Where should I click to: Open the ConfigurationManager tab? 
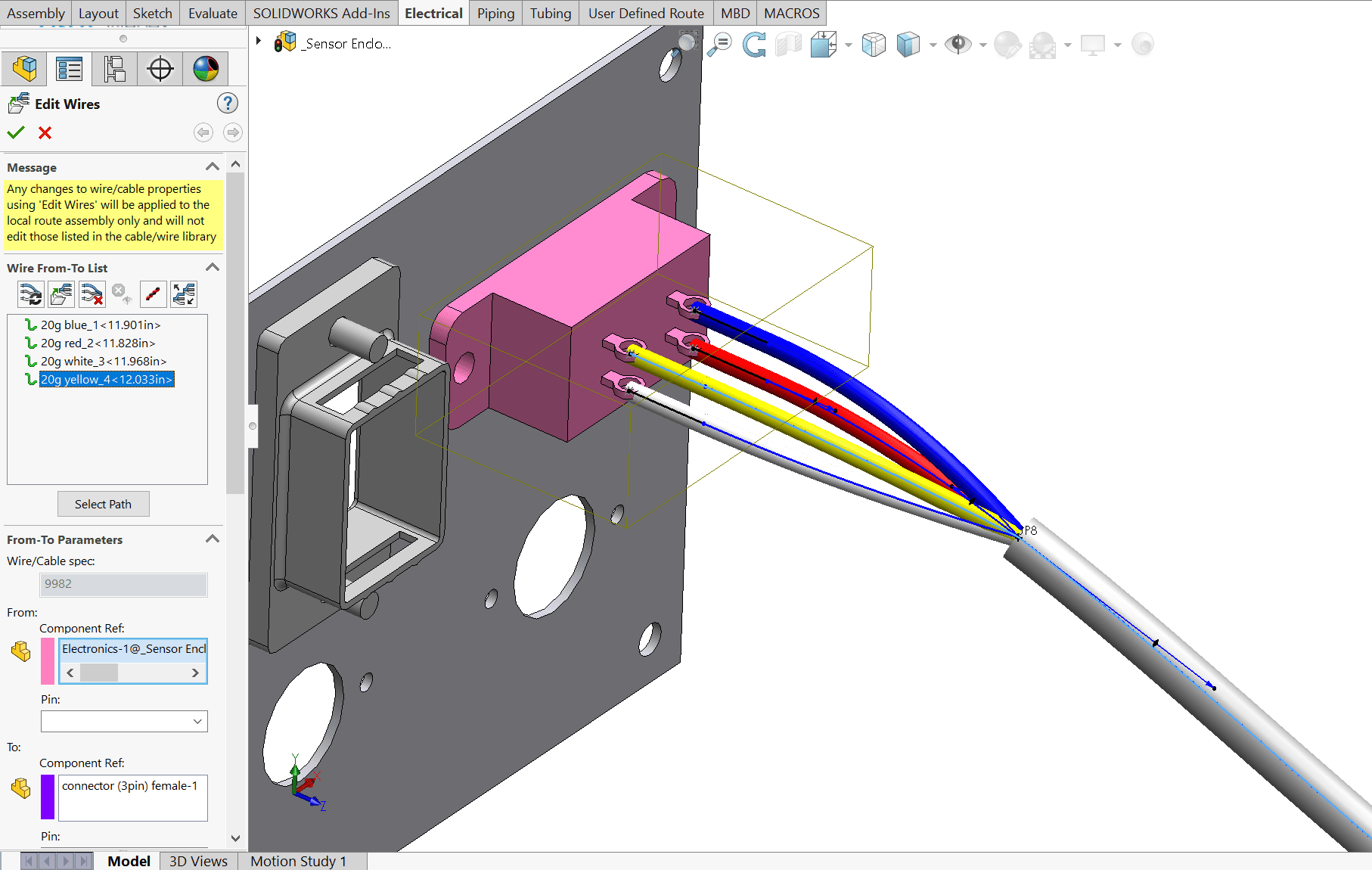114,69
